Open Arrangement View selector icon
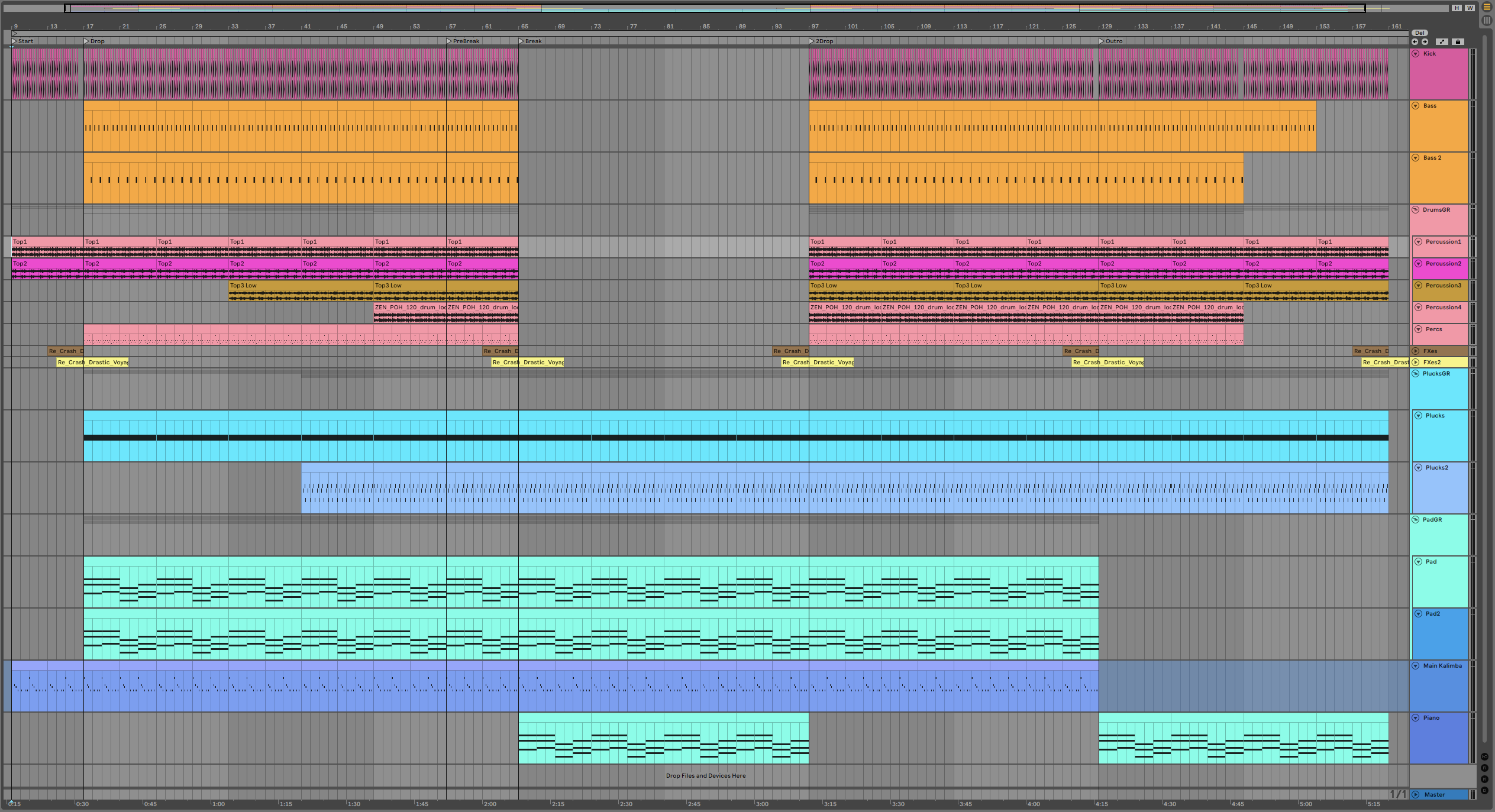This screenshot has height=812, width=1495. point(1486,8)
